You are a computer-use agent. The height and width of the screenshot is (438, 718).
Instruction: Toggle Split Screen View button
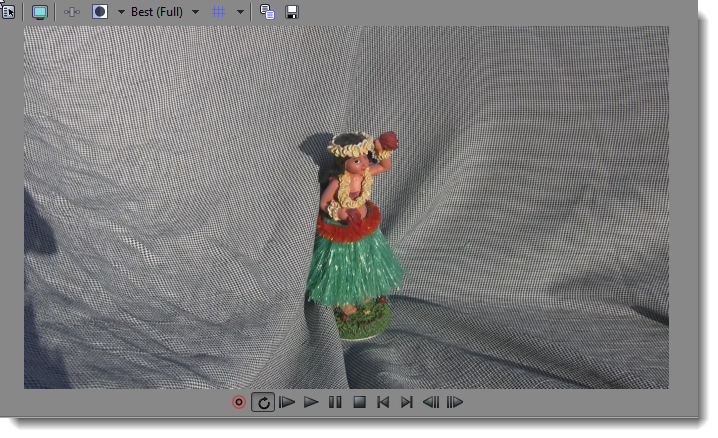point(100,12)
